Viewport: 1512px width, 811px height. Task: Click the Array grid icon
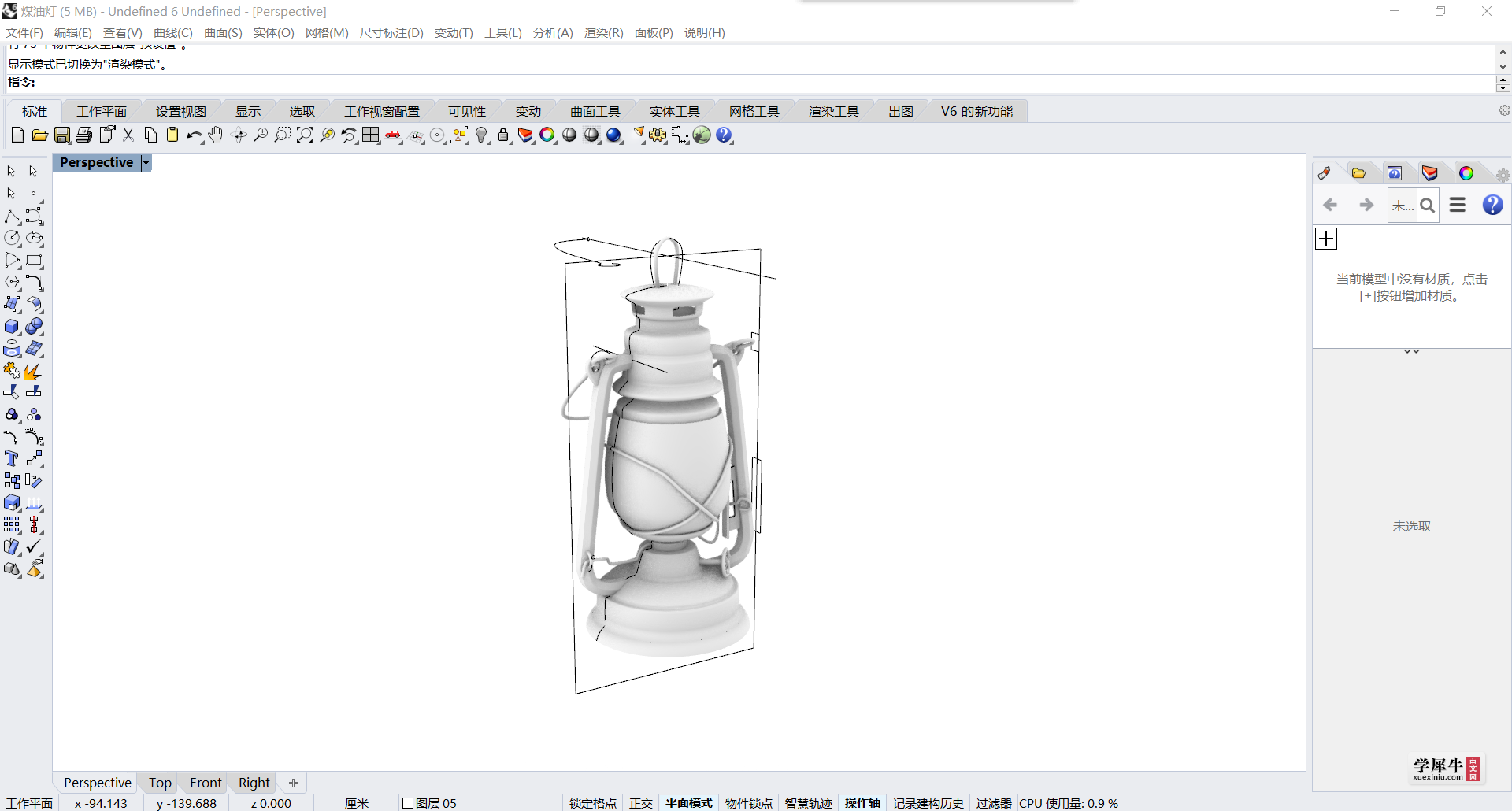coord(13,524)
